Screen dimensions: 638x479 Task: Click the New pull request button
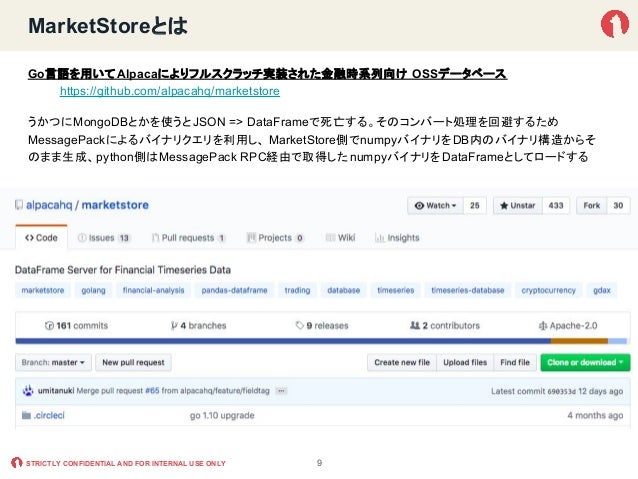tap(133, 362)
